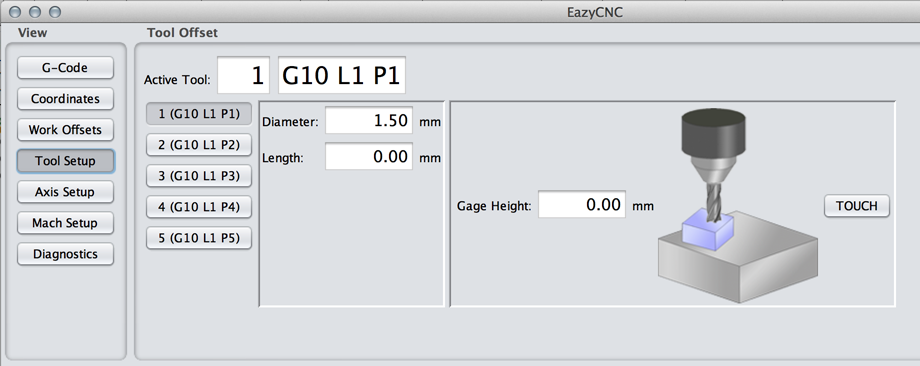Choose tool 3 (G10 L1 P3)
The image size is (920, 366).
tap(199, 176)
